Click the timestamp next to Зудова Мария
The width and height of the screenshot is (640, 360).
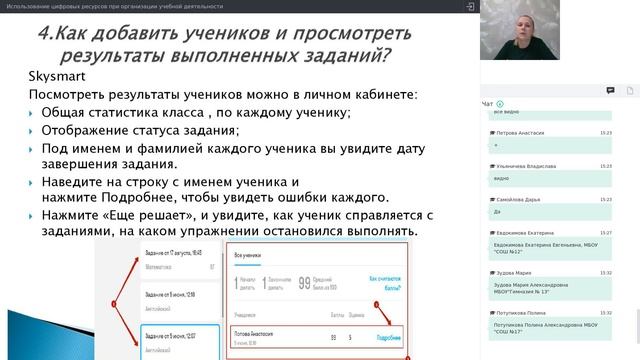[x=606, y=273]
